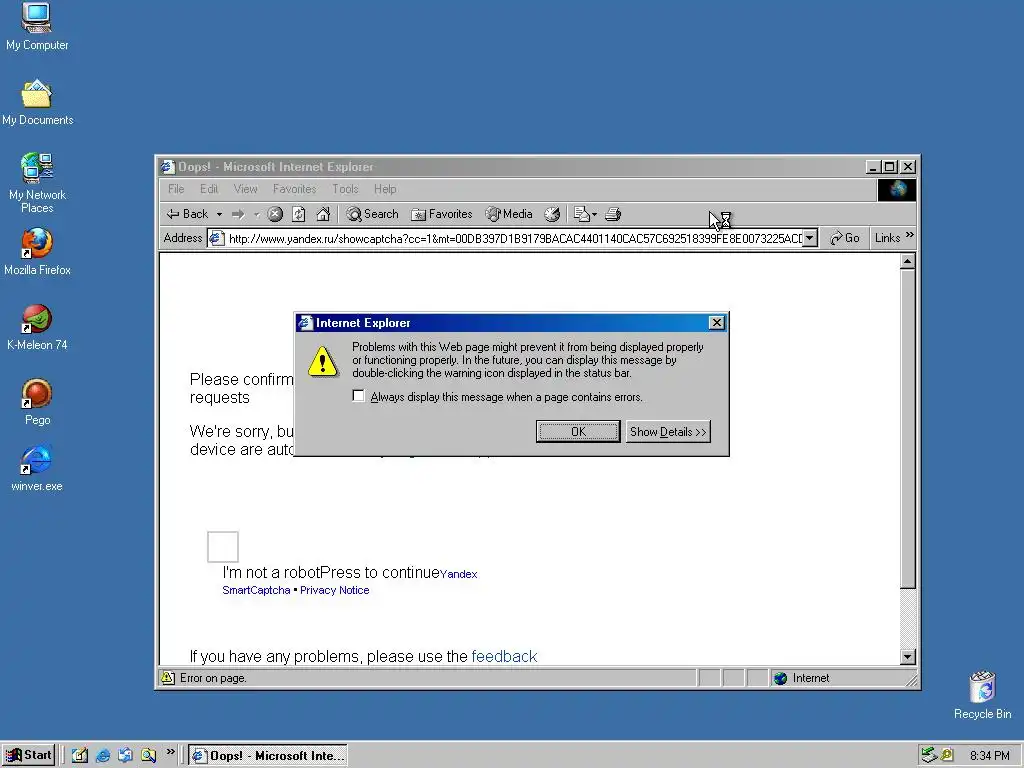Stop page loading with the Stop icon
This screenshot has width=1024, height=768.
[275, 214]
